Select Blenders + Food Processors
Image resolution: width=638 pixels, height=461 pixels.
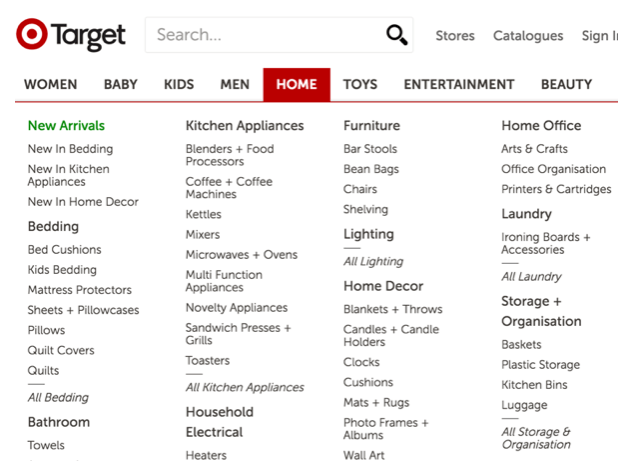[230, 155]
